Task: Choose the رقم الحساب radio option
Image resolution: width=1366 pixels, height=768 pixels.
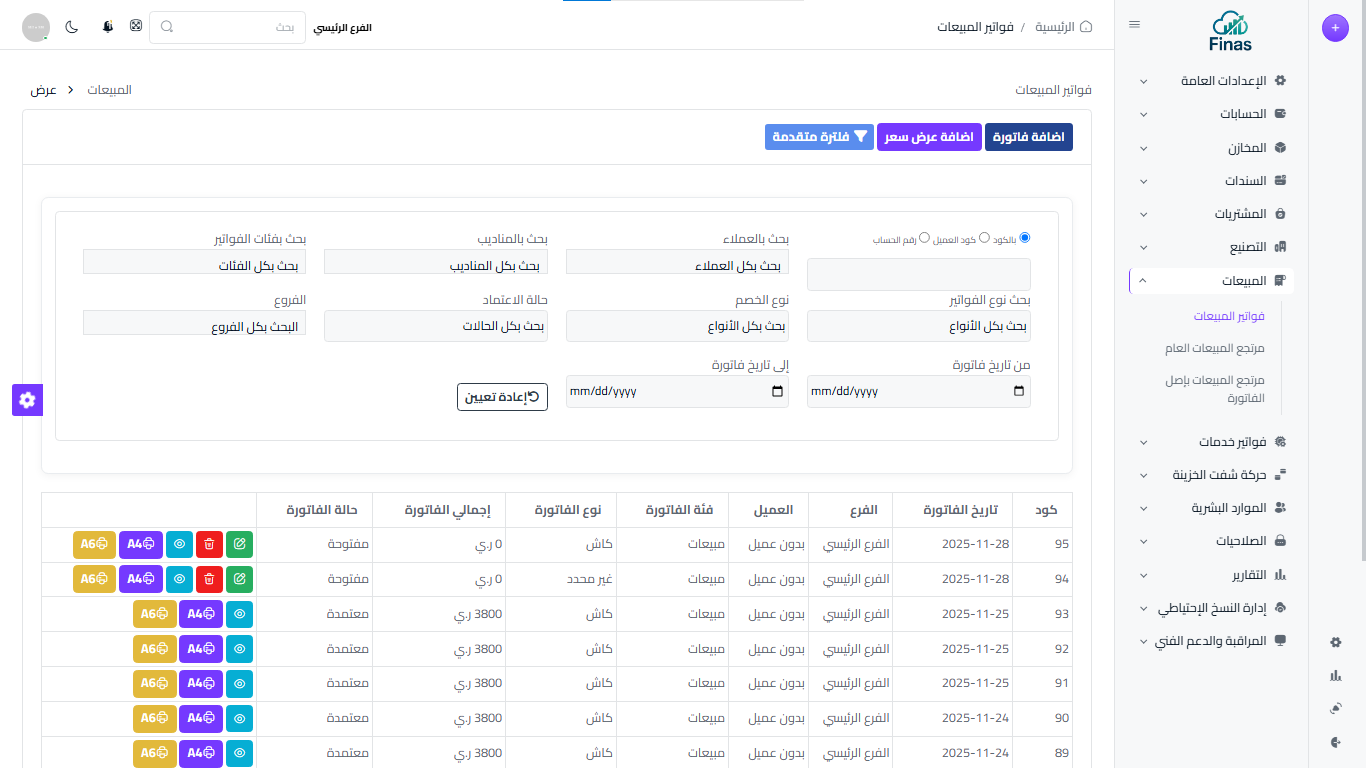Action: click(924, 238)
